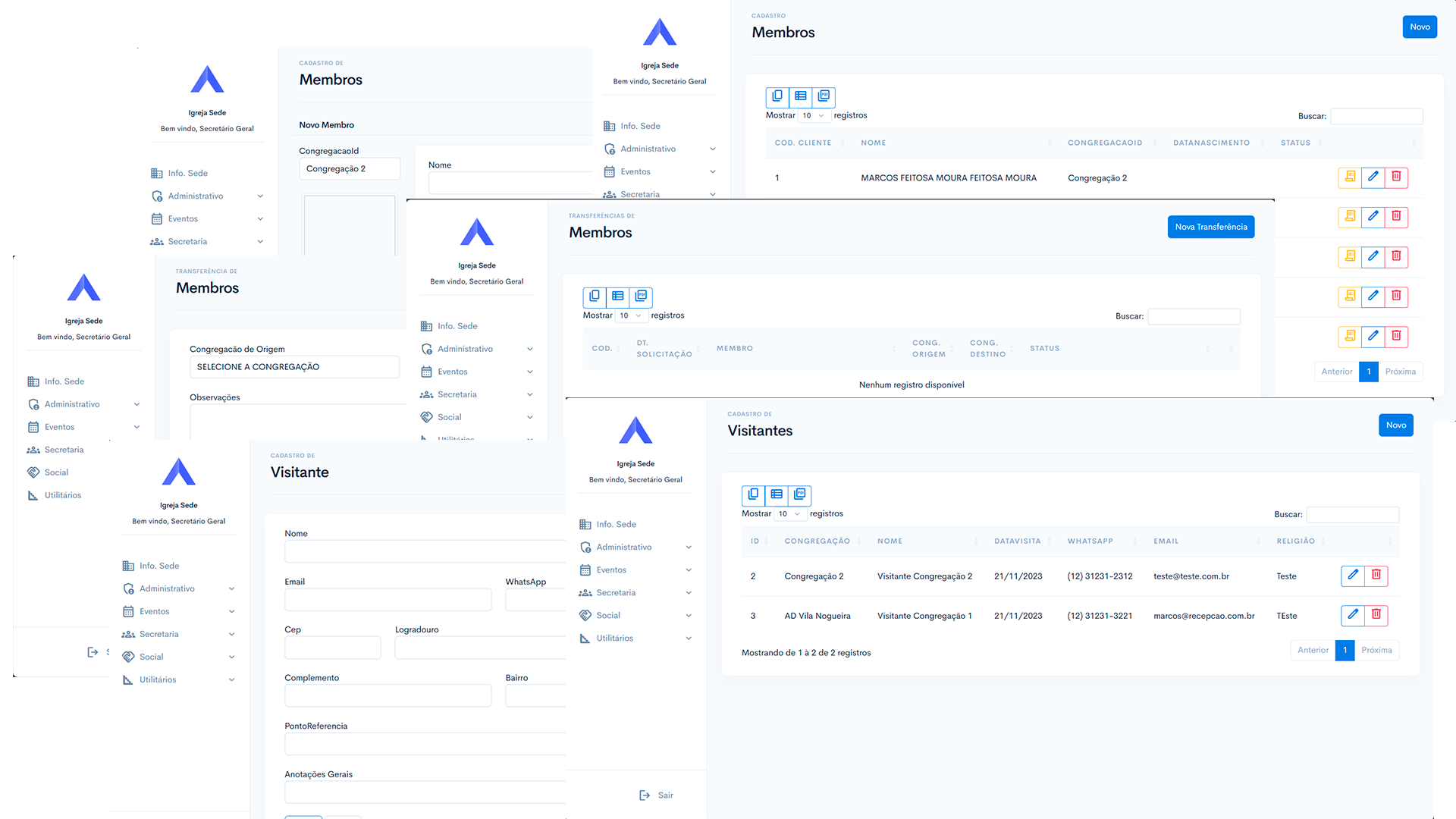
Task: Click the Nova Transferência button
Action: coord(1210,227)
